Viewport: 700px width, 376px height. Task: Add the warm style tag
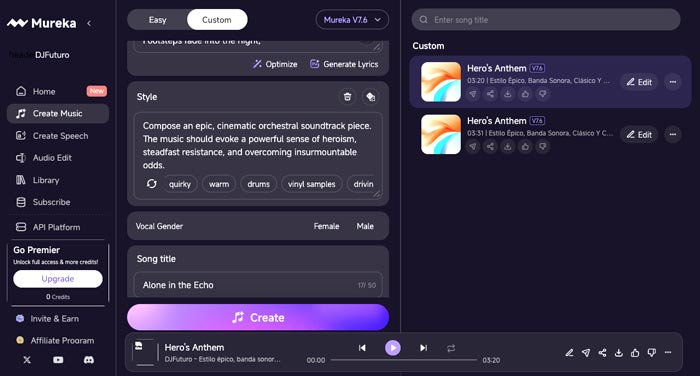219,184
